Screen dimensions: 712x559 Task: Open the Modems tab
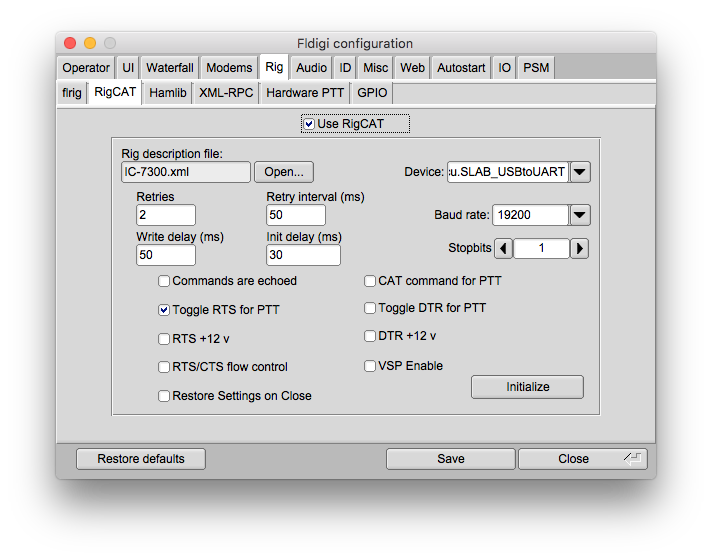pos(229,68)
